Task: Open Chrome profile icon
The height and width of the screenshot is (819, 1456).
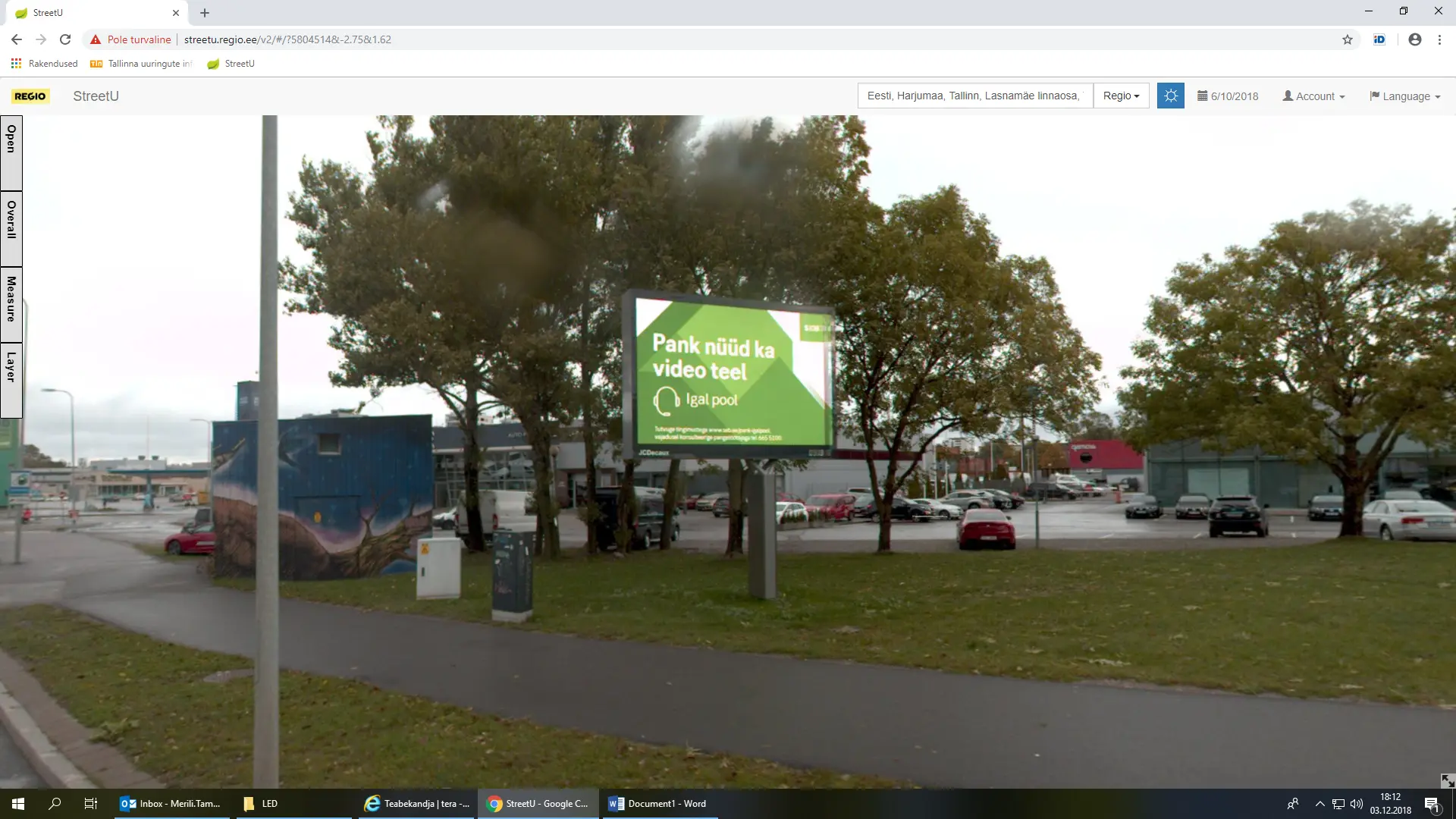Action: click(x=1414, y=39)
